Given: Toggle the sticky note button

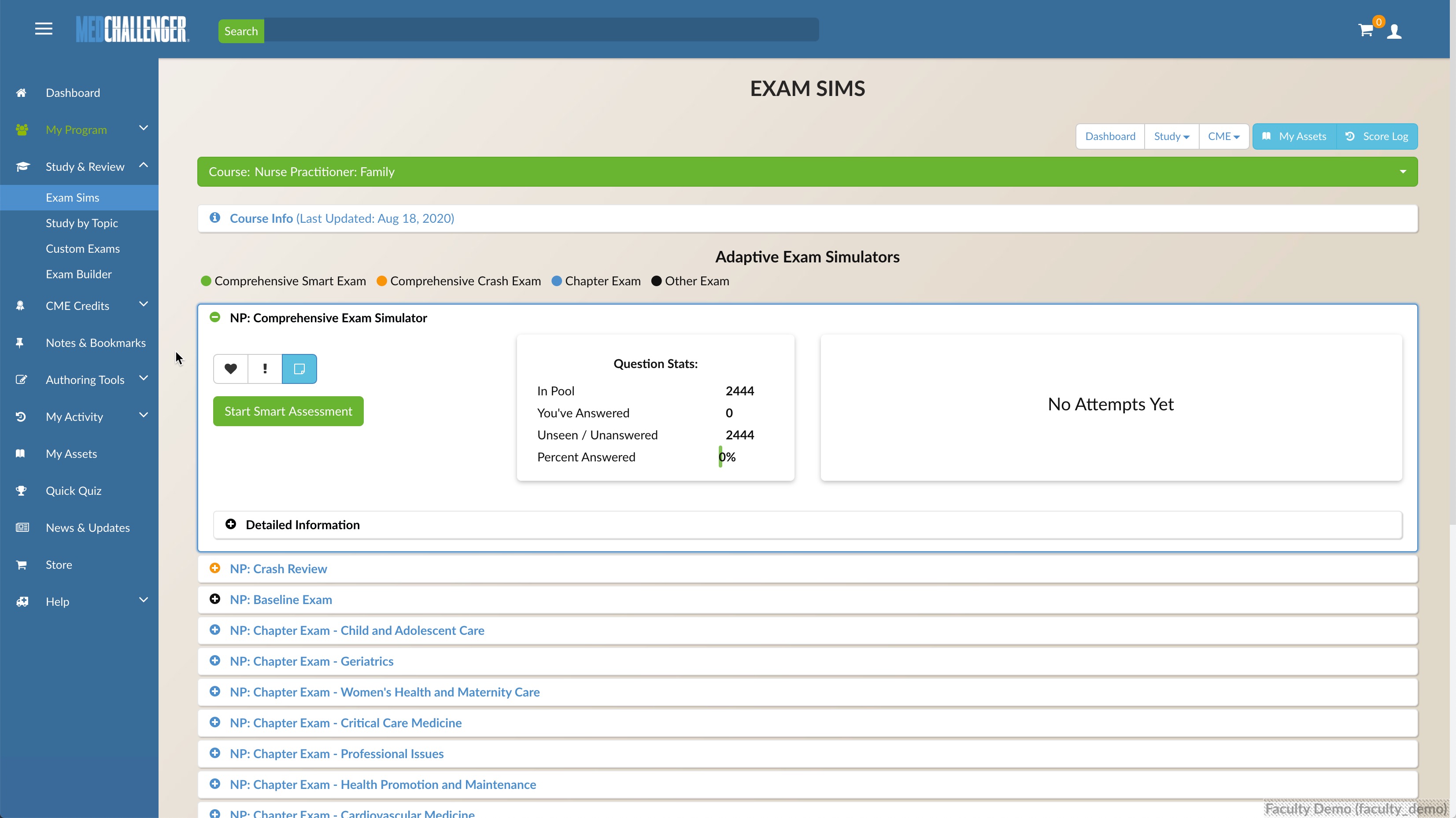Looking at the screenshot, I should (299, 369).
